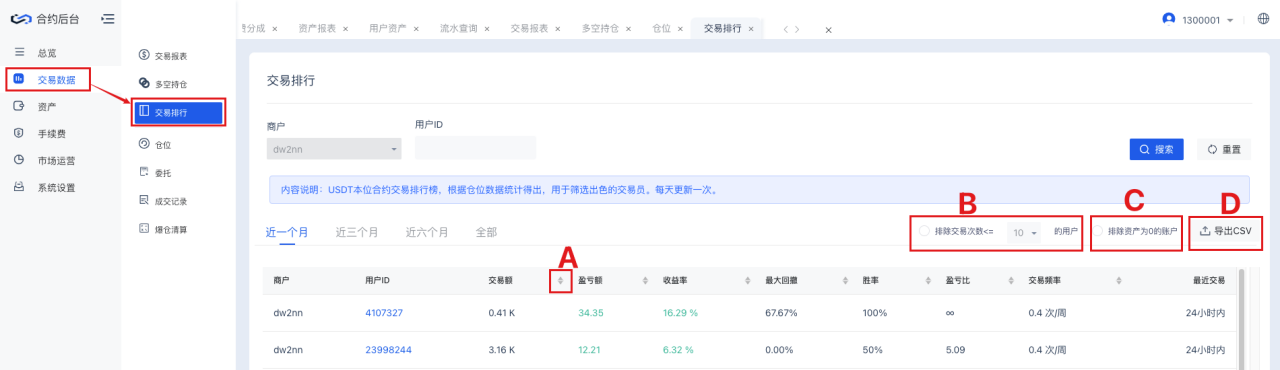Open 手续费 fee icon in sidebar
1280x370 pixels.
(x=19, y=132)
